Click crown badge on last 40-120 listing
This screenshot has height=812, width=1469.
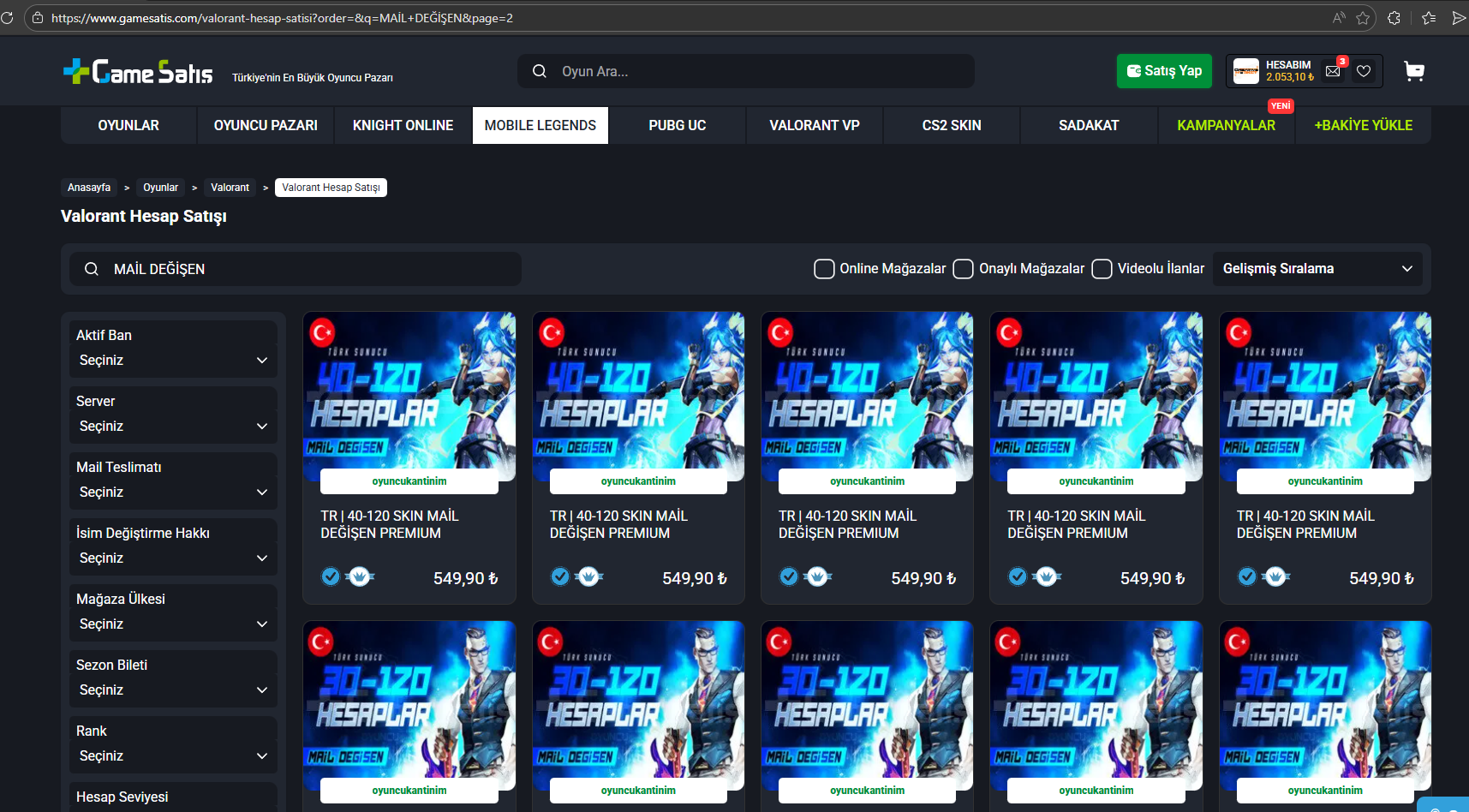1276,576
